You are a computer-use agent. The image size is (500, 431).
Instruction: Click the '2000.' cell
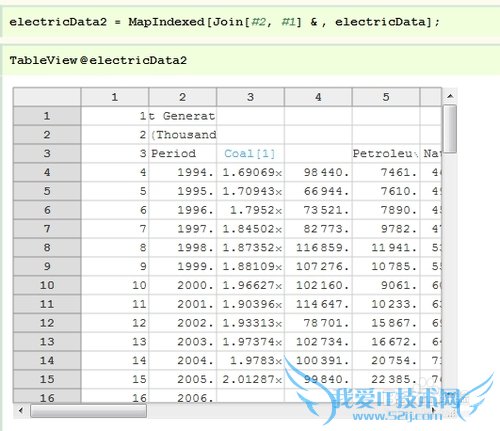[183, 285]
